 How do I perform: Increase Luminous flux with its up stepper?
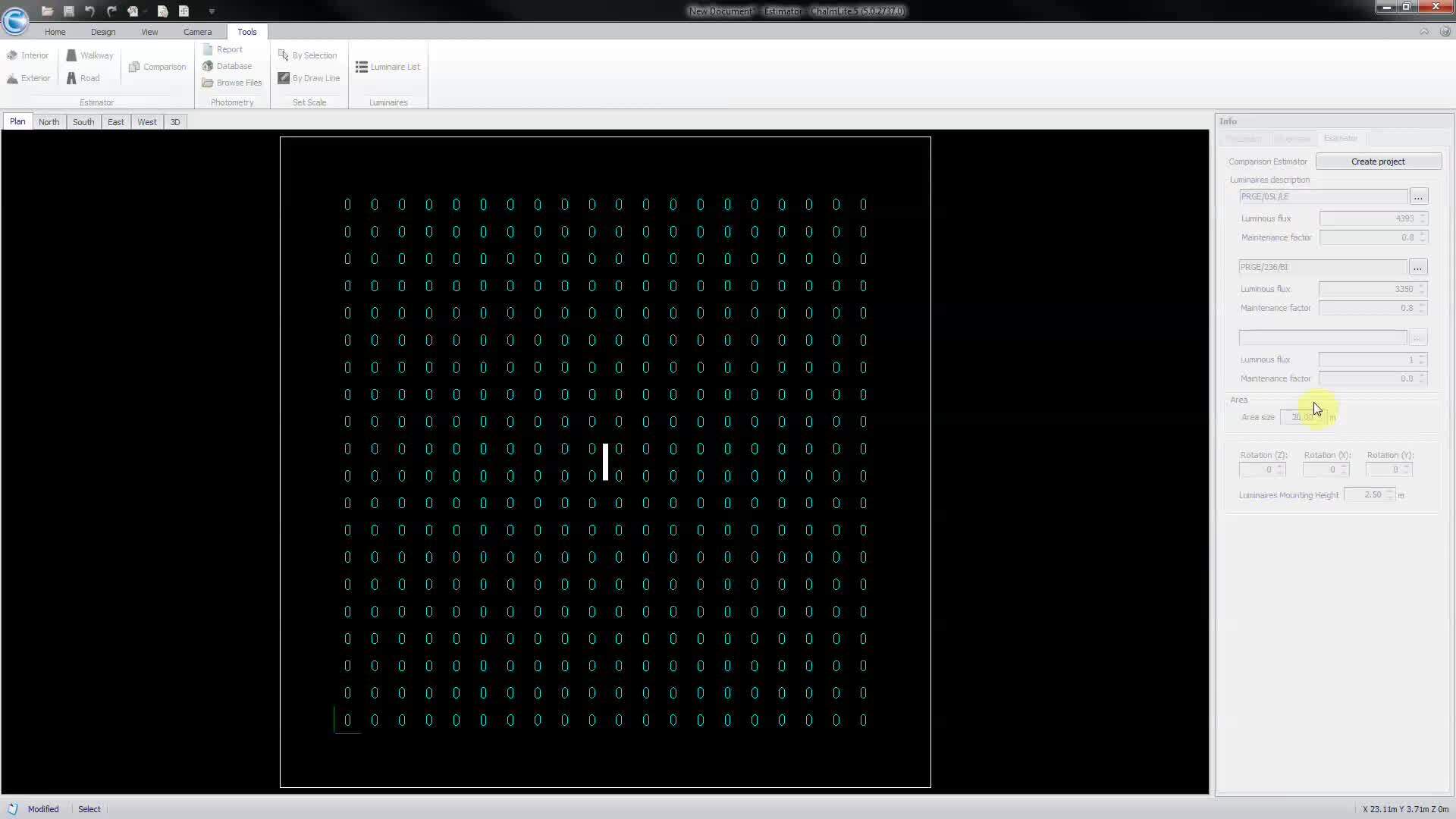pyautogui.click(x=1423, y=215)
